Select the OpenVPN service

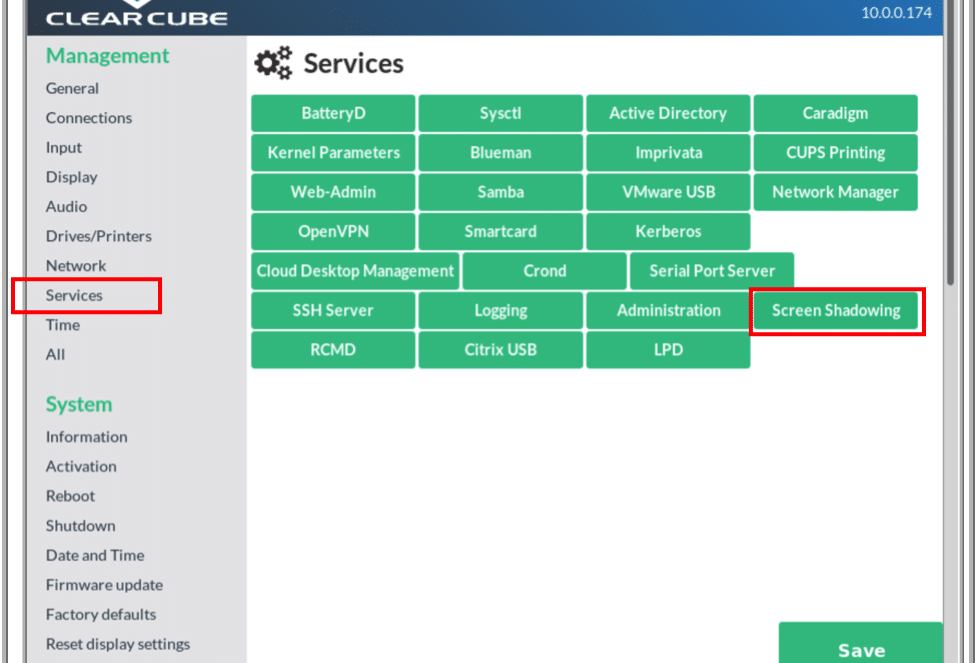(x=333, y=231)
